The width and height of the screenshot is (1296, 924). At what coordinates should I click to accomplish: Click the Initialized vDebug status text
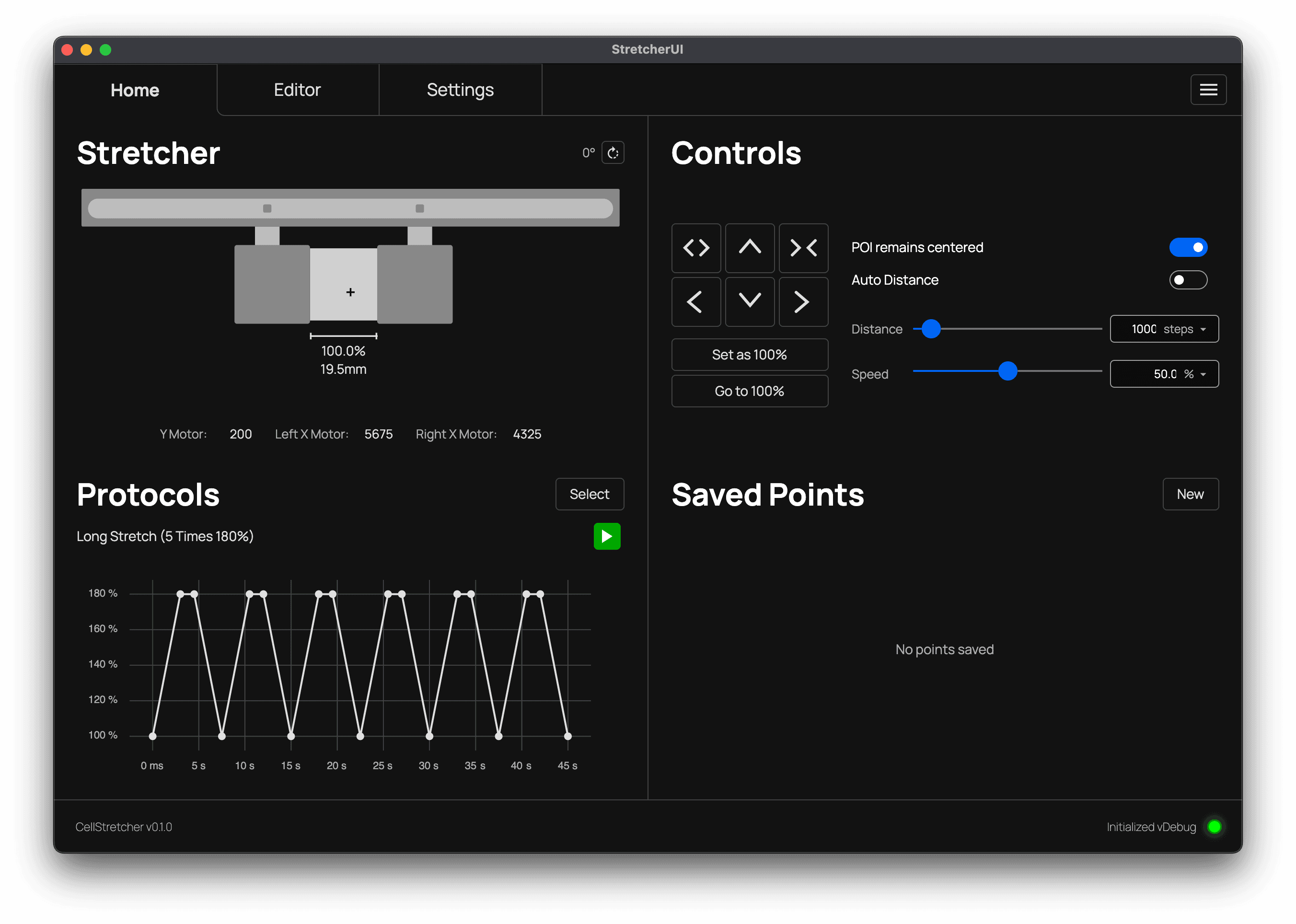pos(1151,827)
